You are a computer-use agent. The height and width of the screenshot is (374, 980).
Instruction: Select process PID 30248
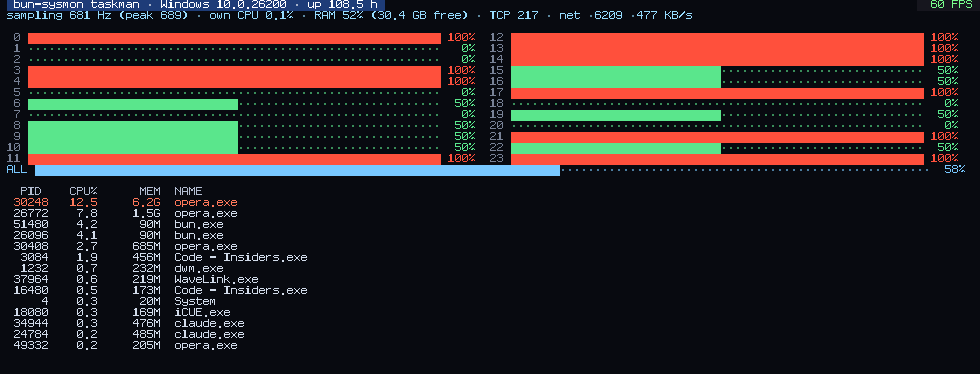point(31,203)
